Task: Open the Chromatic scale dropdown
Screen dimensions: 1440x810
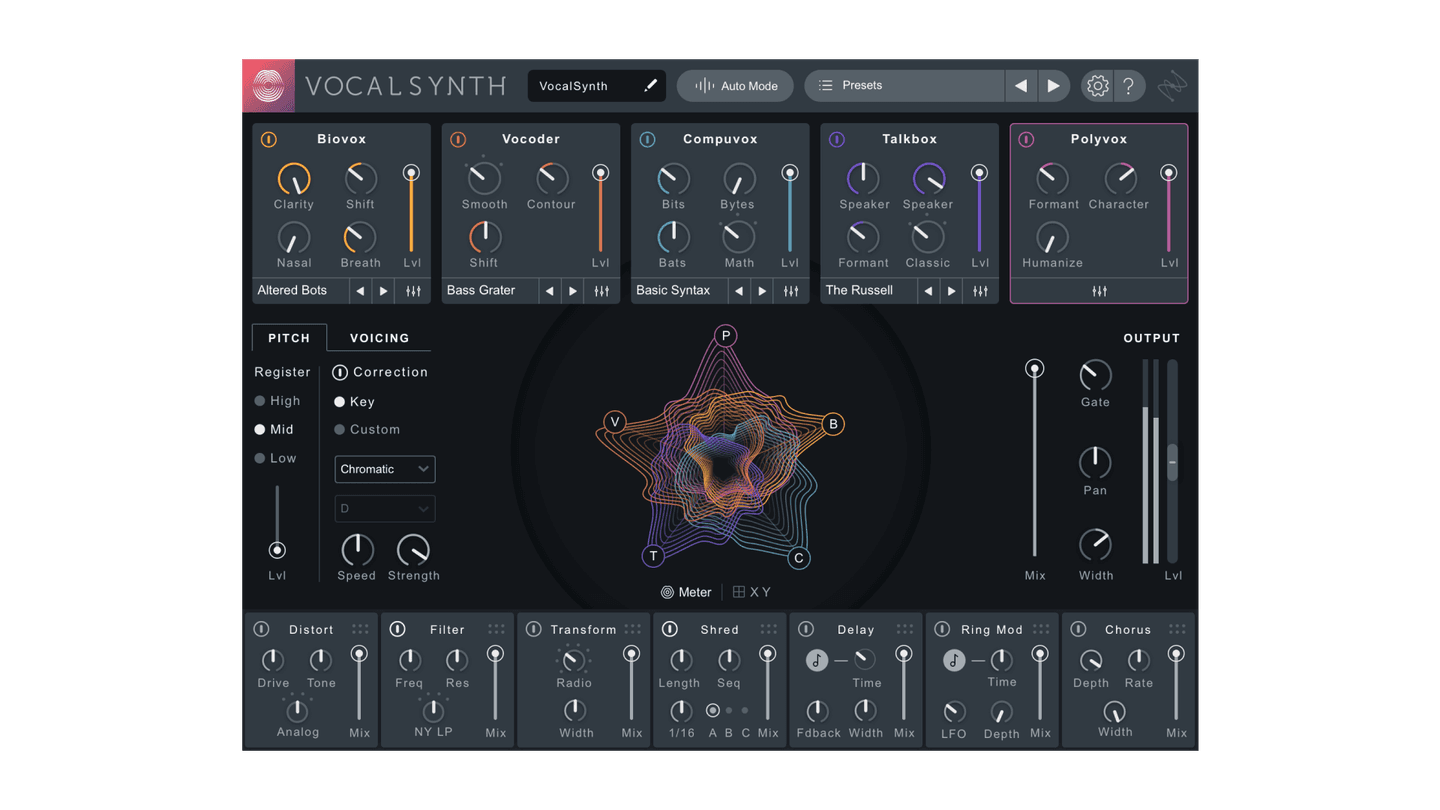Action: (384, 469)
